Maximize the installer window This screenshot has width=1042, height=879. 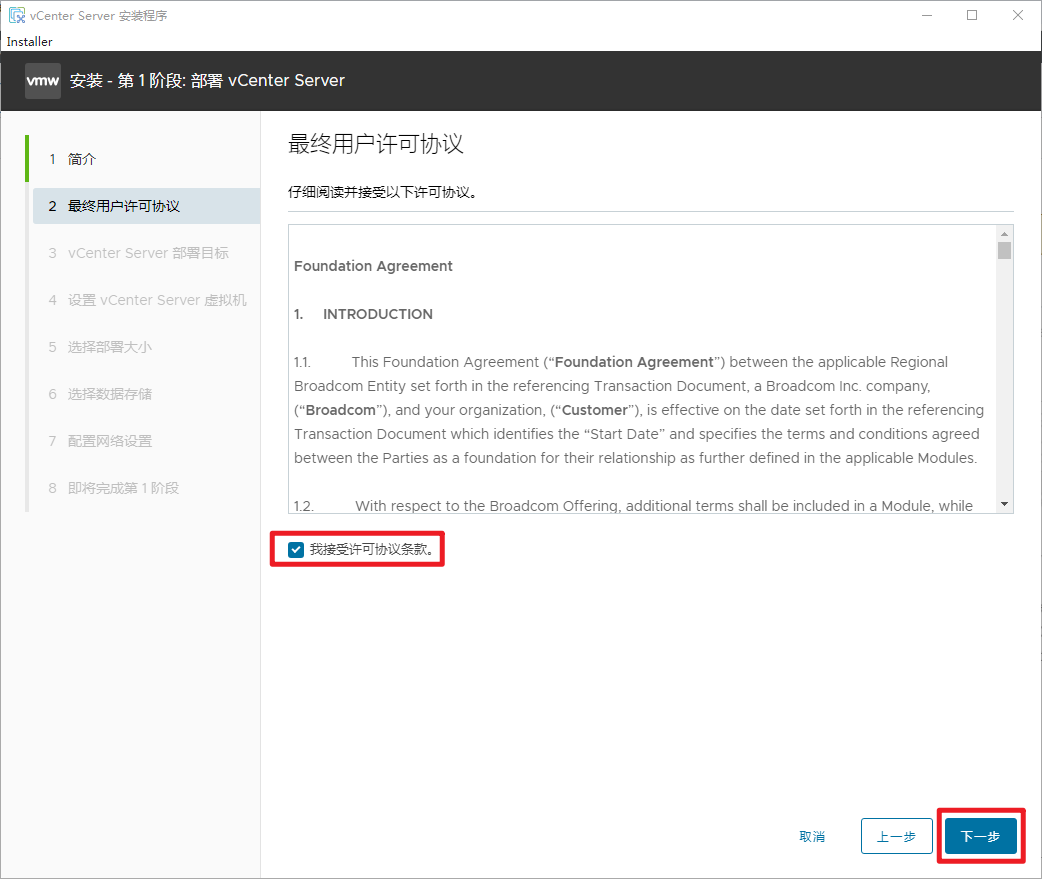point(972,15)
